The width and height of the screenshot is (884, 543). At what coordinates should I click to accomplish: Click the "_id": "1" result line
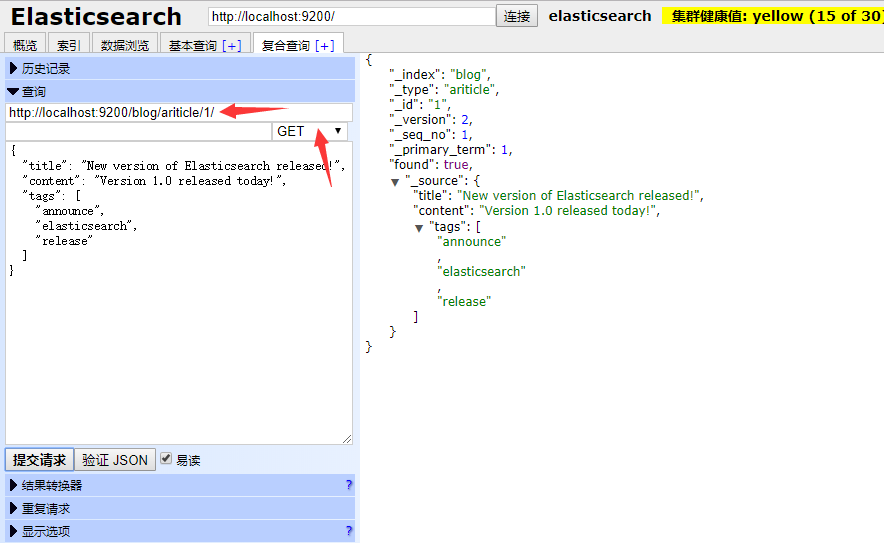[x=420, y=104]
